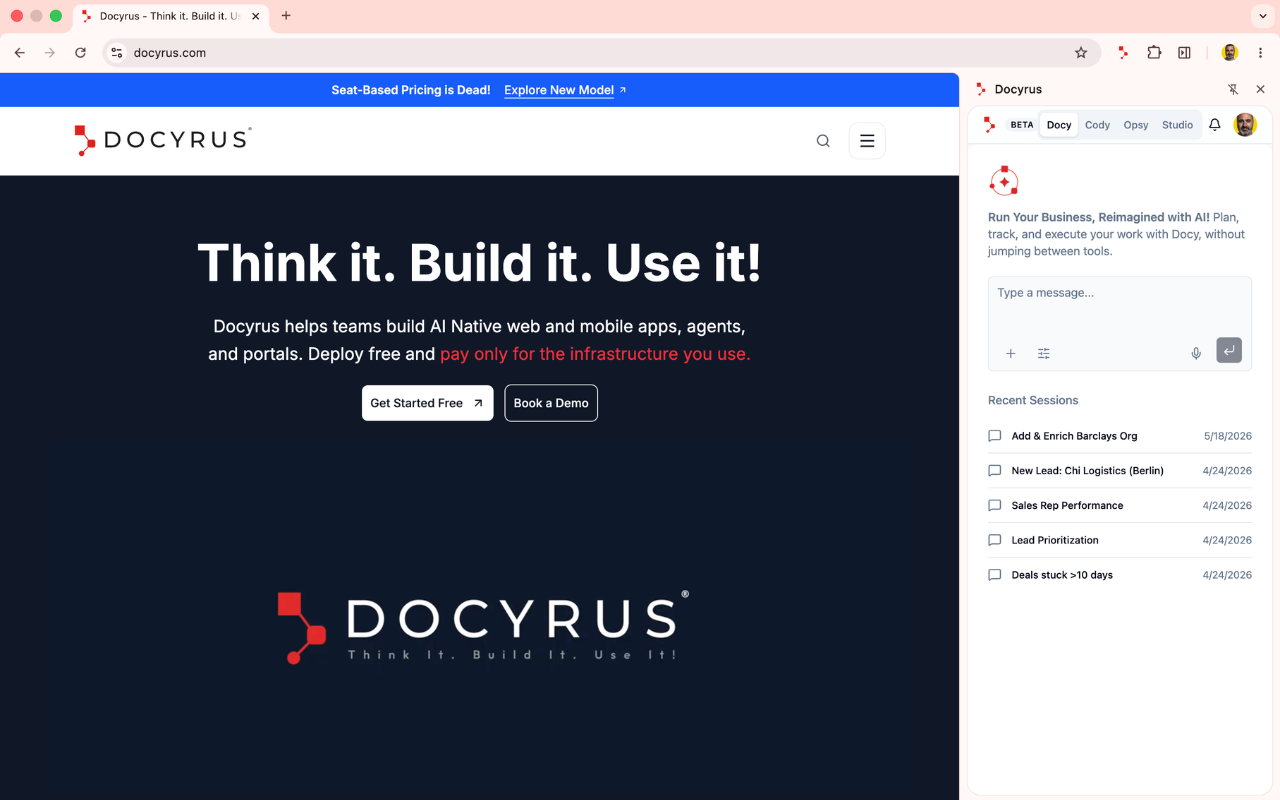1280x800 pixels.
Task: Go back to previous page
Action: 20,53
